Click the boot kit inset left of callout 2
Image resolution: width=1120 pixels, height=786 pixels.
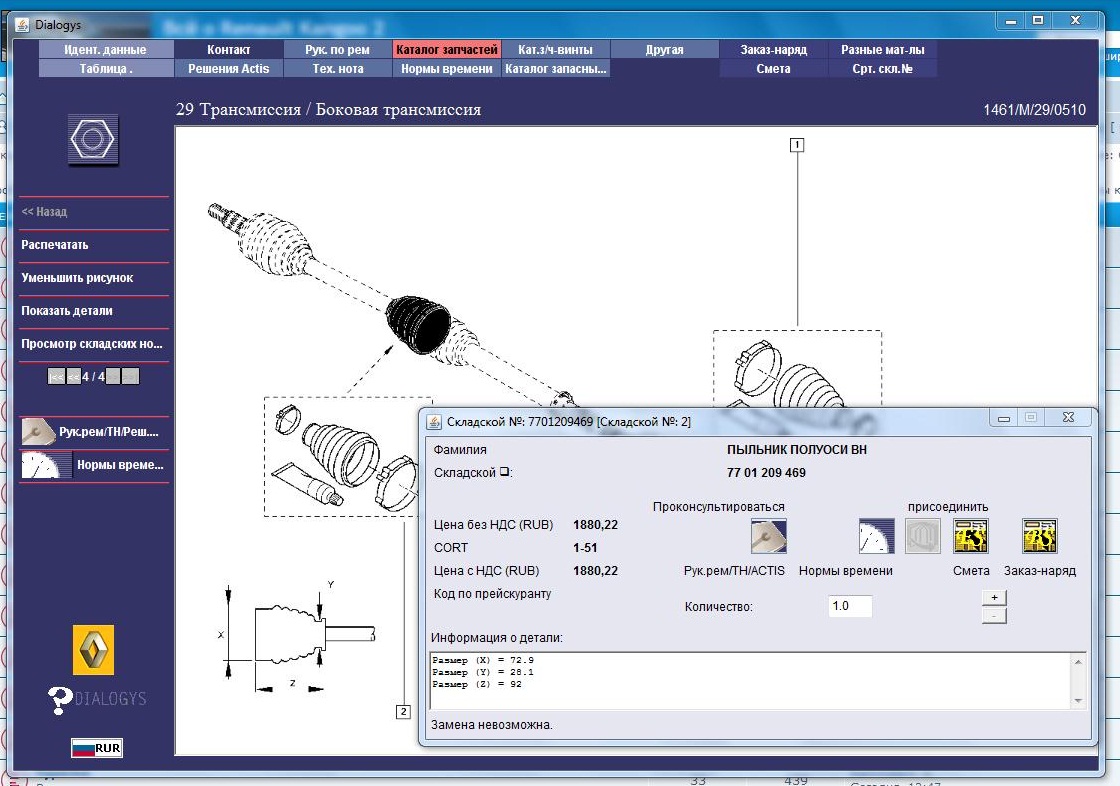tap(341, 457)
